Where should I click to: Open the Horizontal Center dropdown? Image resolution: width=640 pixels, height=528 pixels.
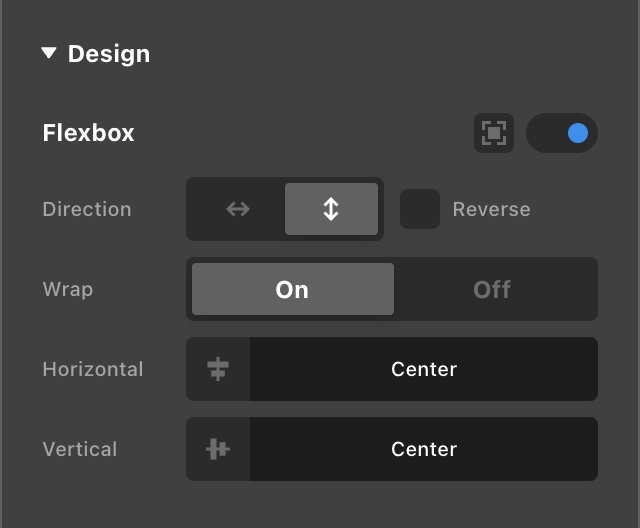[424, 369]
